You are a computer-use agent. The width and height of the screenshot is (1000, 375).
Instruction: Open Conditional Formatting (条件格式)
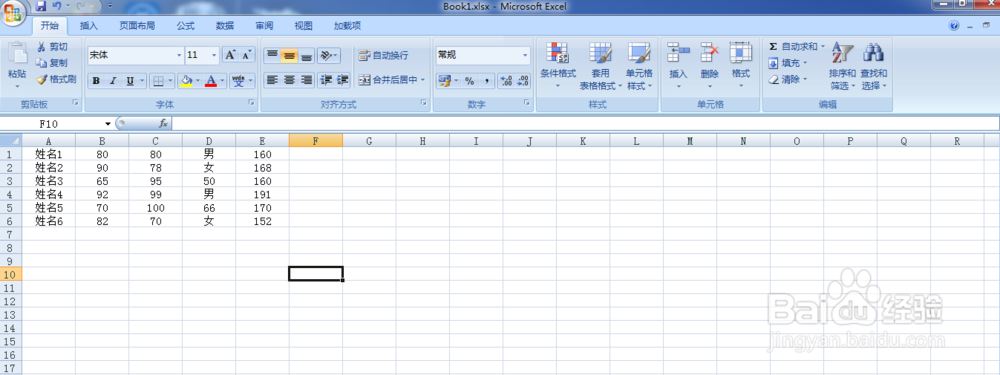[x=558, y=66]
